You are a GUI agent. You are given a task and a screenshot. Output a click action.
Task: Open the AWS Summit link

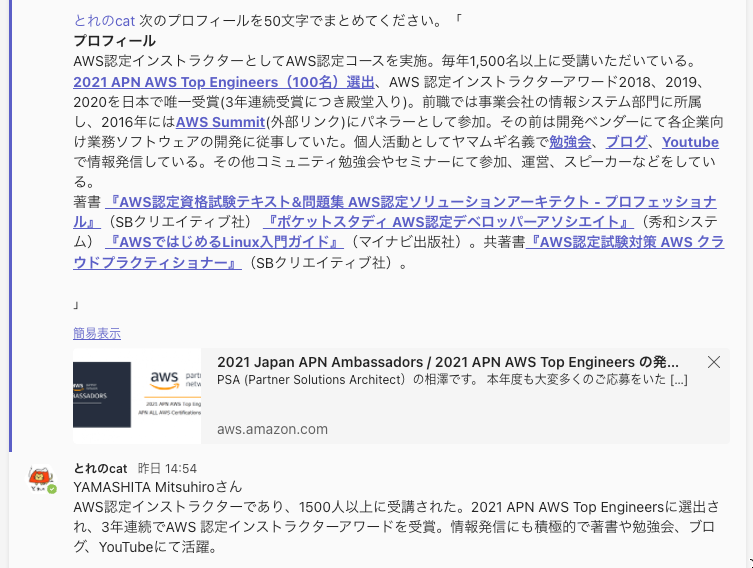coord(220,122)
